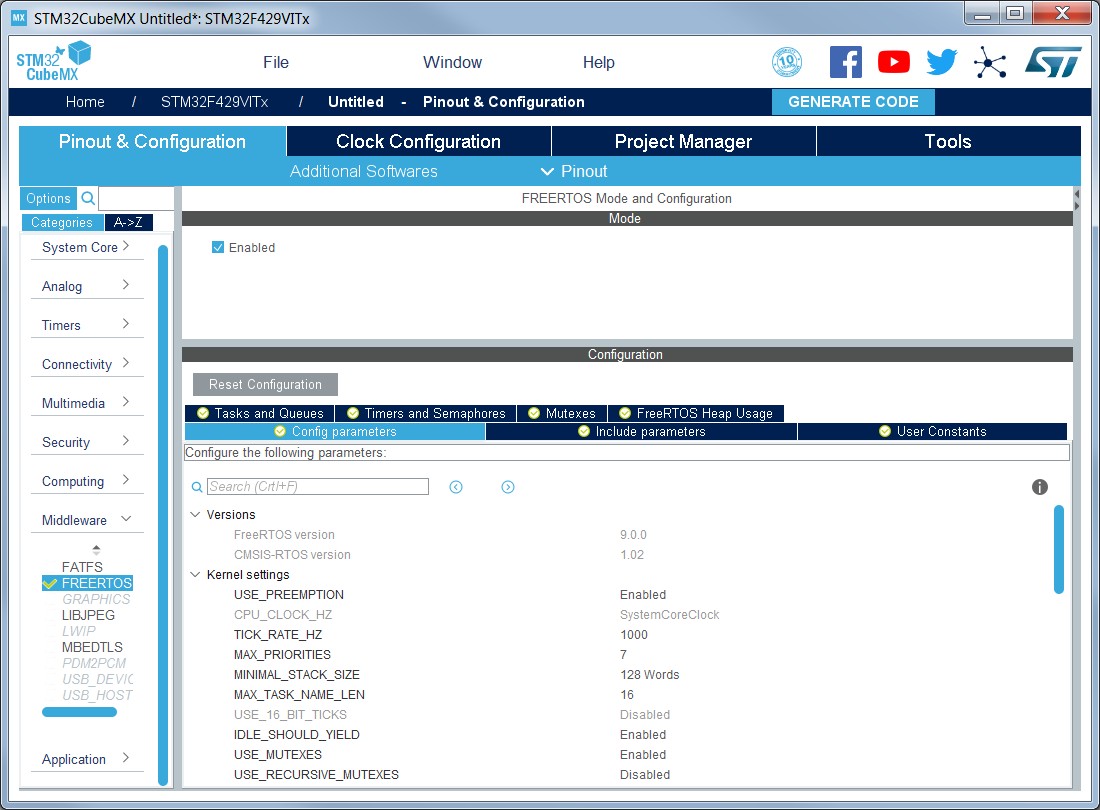Open the Include parameters tab
The width and height of the screenshot is (1100, 810).
click(x=641, y=431)
